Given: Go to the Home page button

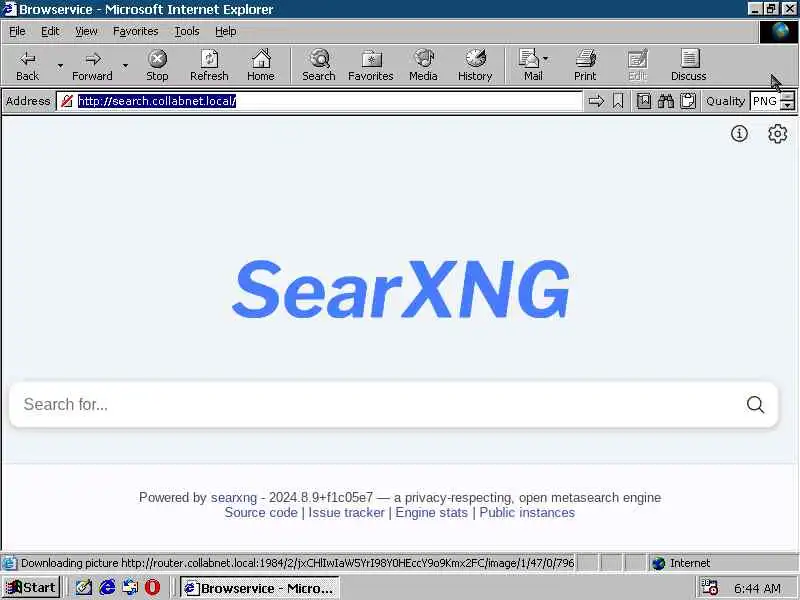Looking at the screenshot, I should [x=261, y=65].
